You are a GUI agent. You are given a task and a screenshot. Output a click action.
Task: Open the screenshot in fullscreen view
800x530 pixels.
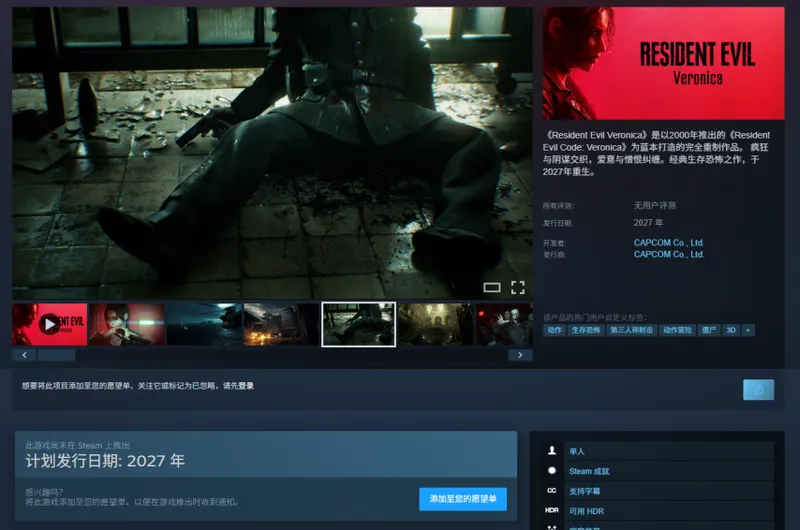click(x=518, y=288)
